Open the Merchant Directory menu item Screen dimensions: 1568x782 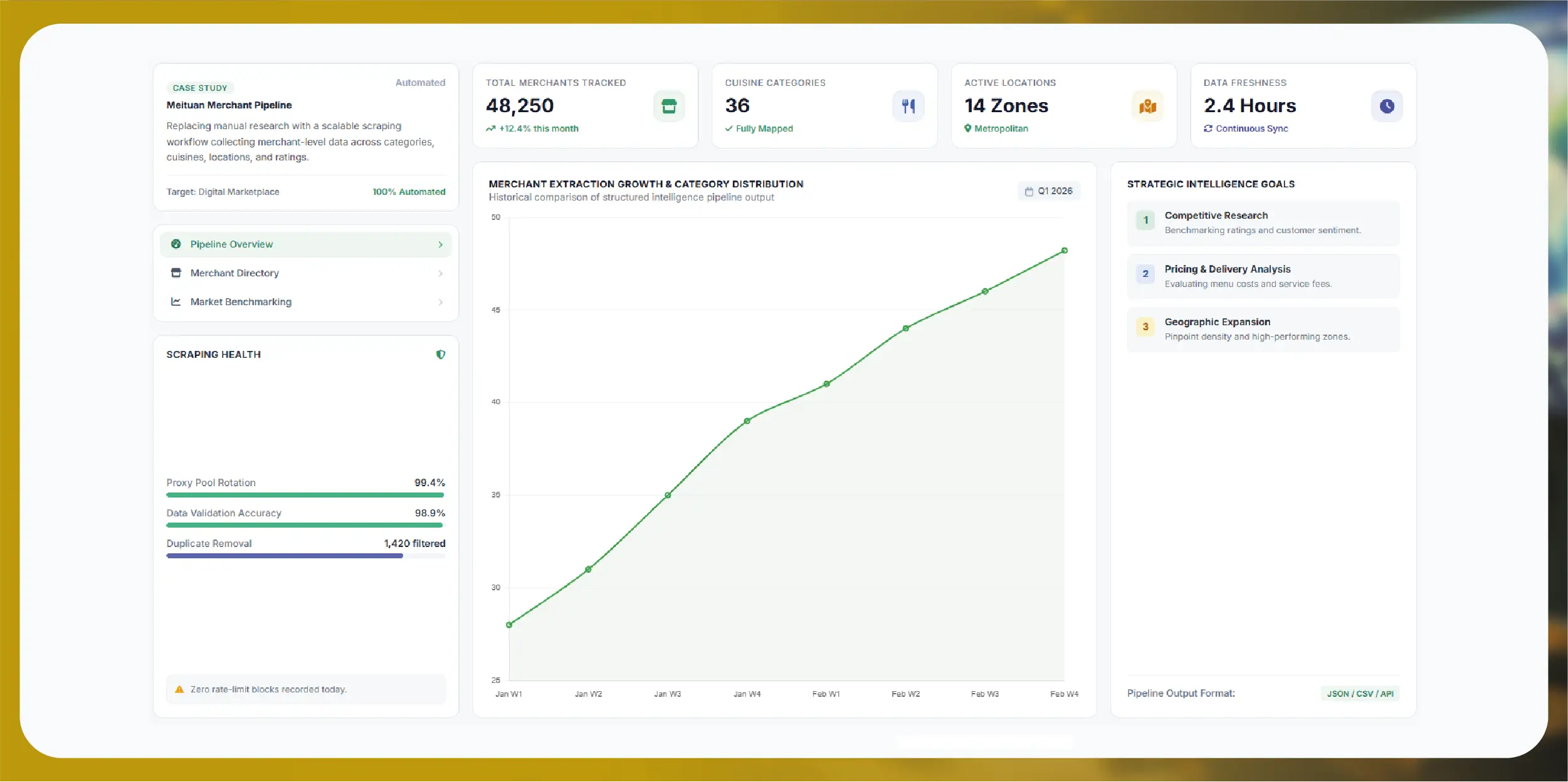pos(306,273)
